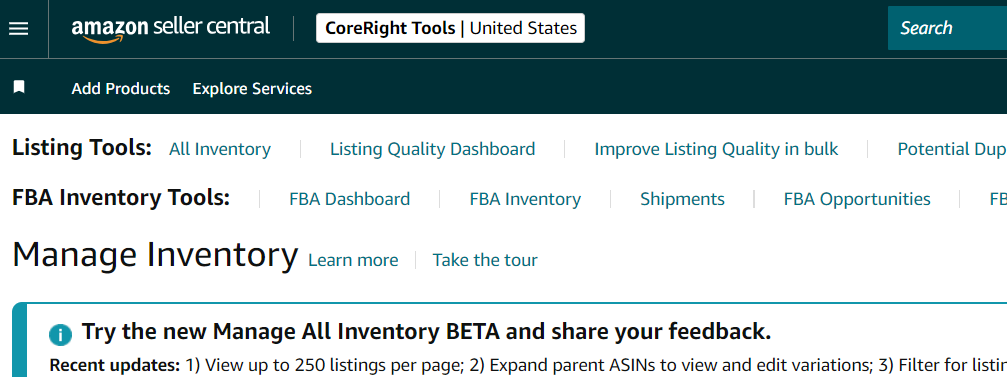Select Improve Listing Quality in bulk
This screenshot has height=377, width=1007.
[x=716, y=149]
